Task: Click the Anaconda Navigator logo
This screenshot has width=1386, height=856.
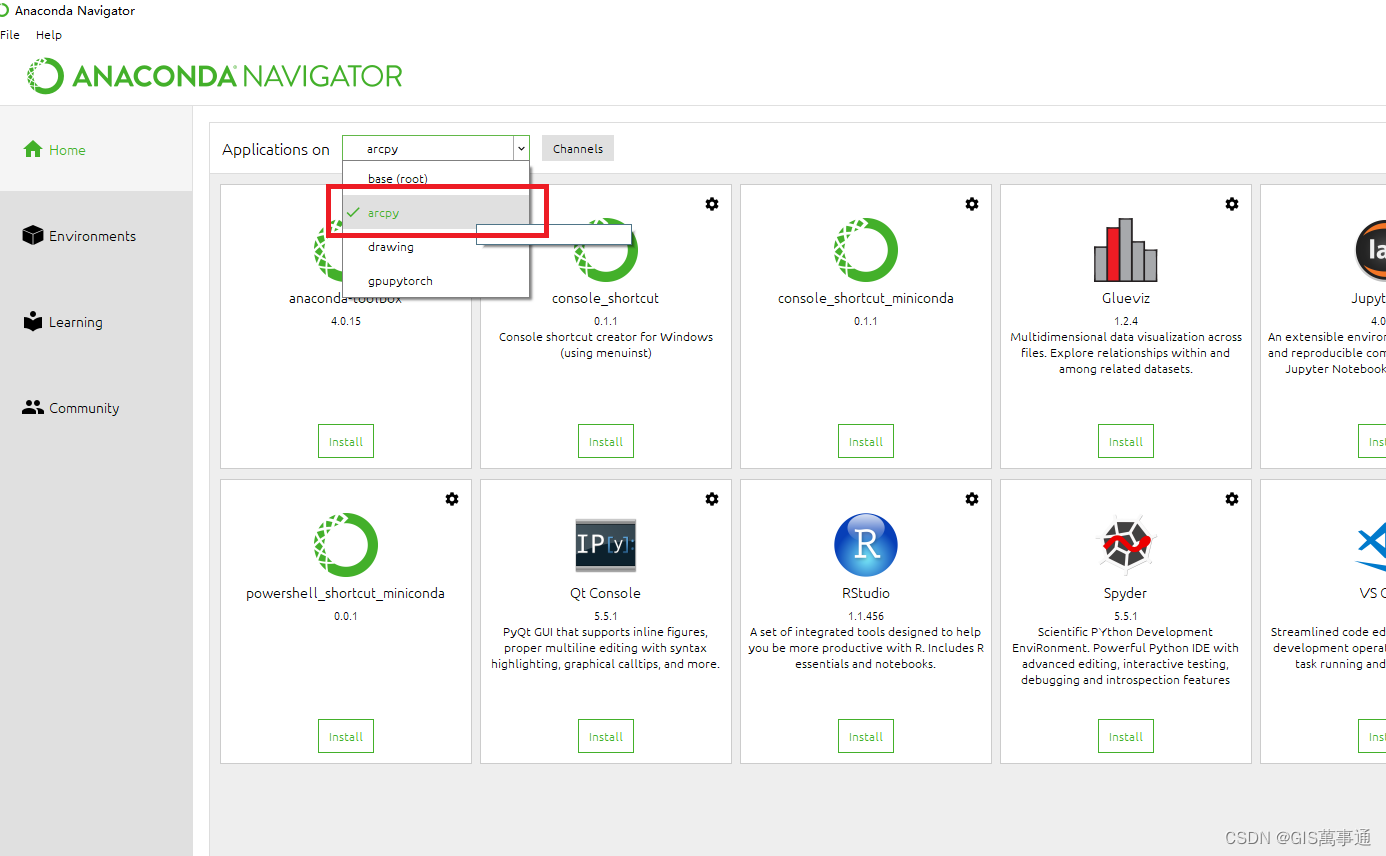Action: (x=215, y=76)
